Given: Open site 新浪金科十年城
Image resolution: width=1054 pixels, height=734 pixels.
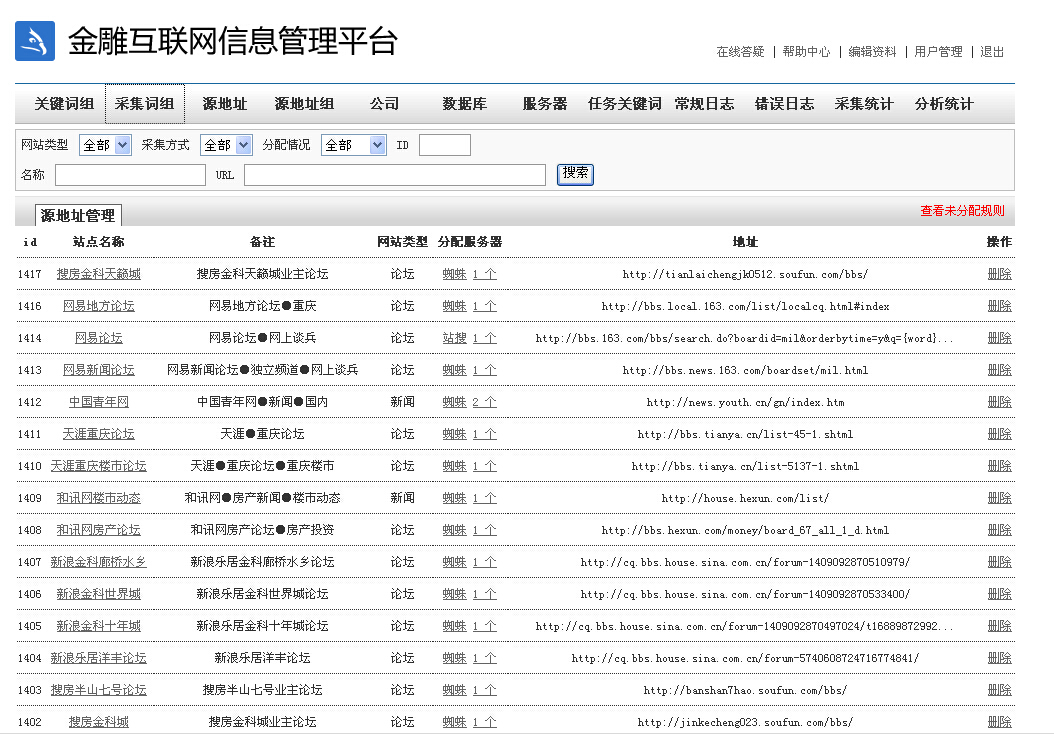Looking at the screenshot, I should click(99, 626).
